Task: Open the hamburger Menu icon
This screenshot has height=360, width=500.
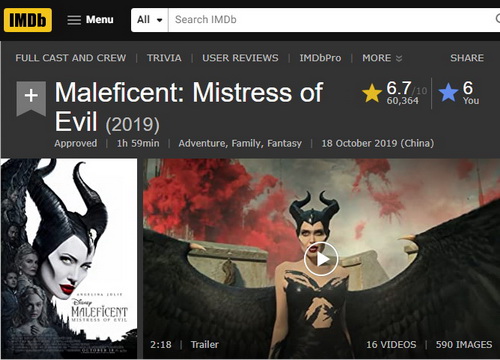Action: click(x=74, y=20)
